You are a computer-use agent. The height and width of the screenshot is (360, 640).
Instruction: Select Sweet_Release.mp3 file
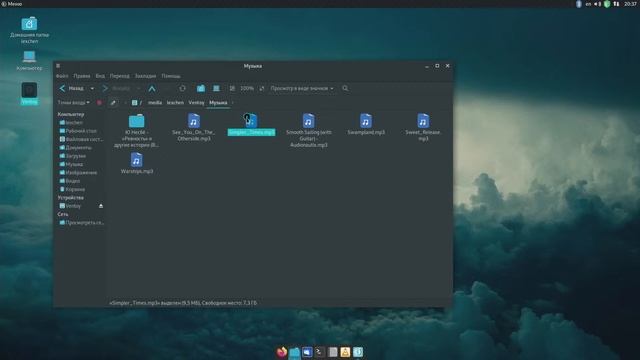pos(423,127)
